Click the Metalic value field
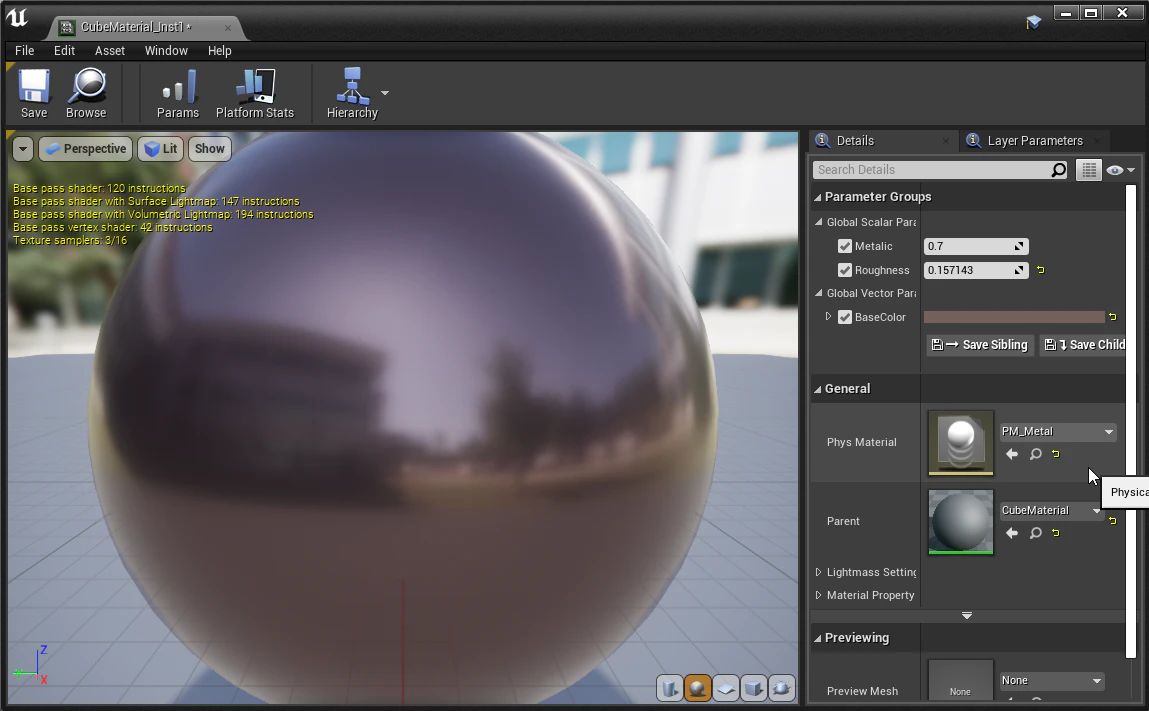Screen dimensions: 1149x711 [x=976, y=246]
